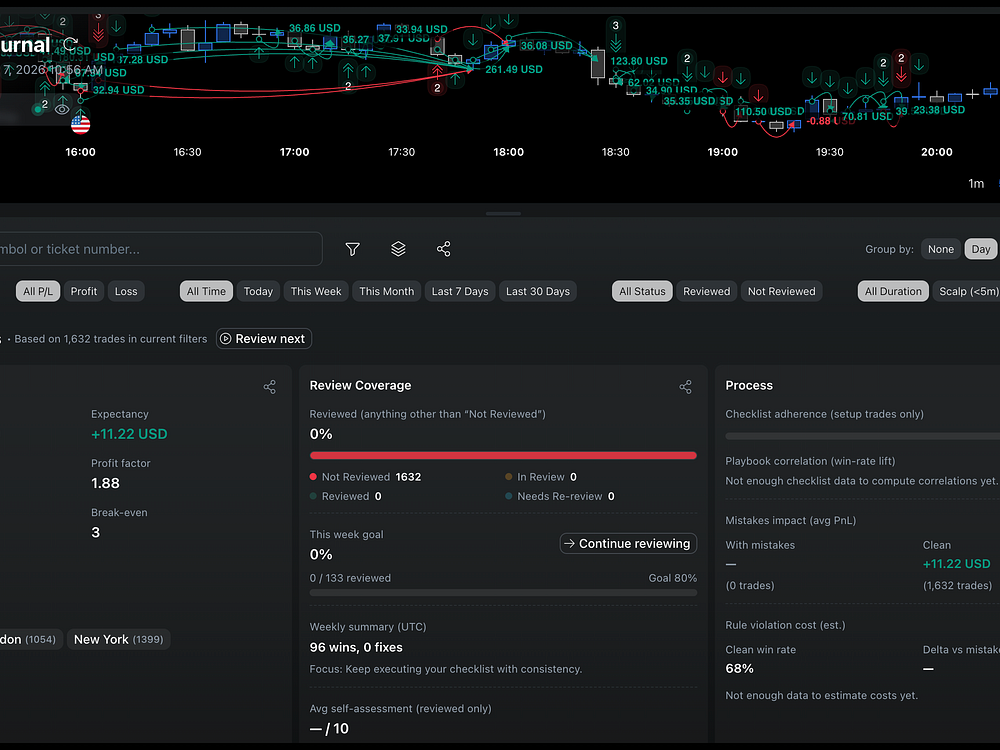Click the Clean win rate 68% value
The height and width of the screenshot is (750, 1000).
pos(740,669)
